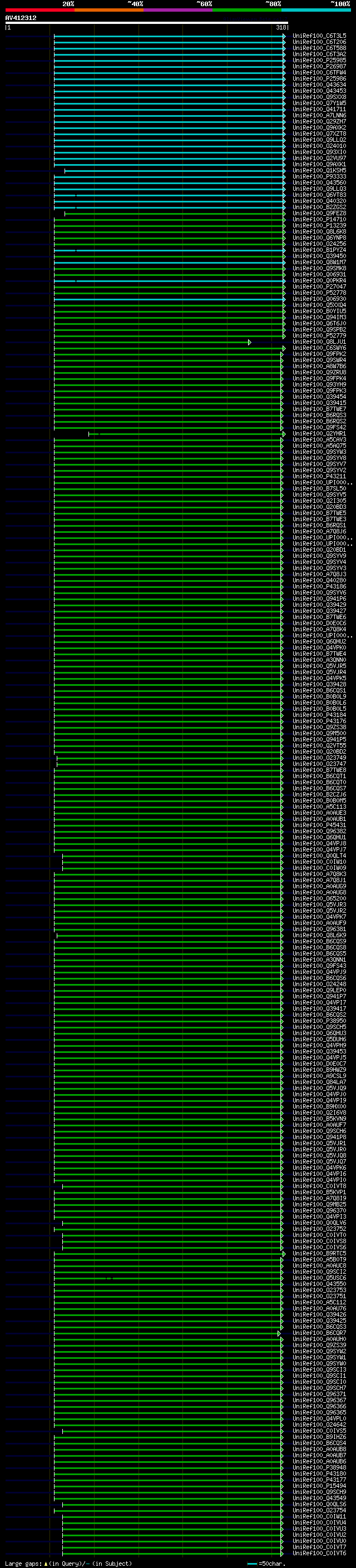The height and width of the screenshot is (1568, 356).
Task: Select hit label UniRef100_Q2VU97
Action: point(319,159)
